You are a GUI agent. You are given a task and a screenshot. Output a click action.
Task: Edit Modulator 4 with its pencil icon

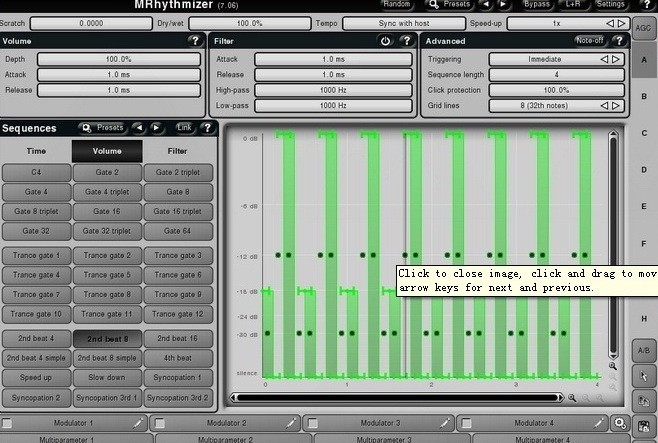(599, 423)
